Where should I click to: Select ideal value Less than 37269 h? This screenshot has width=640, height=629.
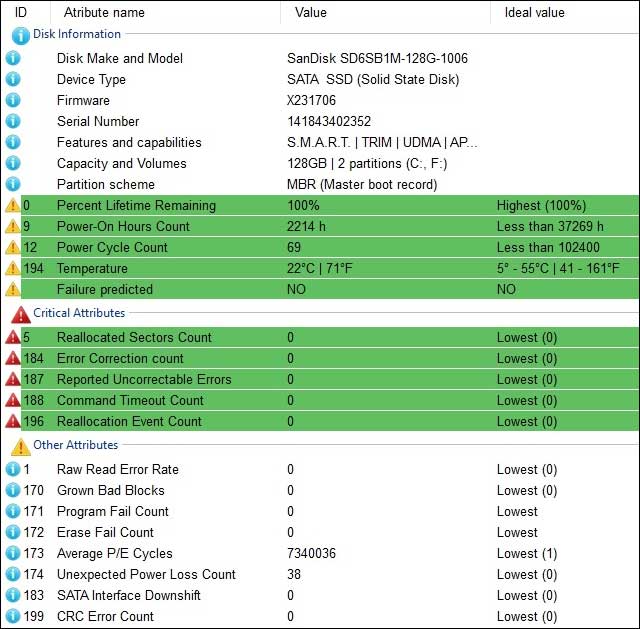click(x=550, y=226)
